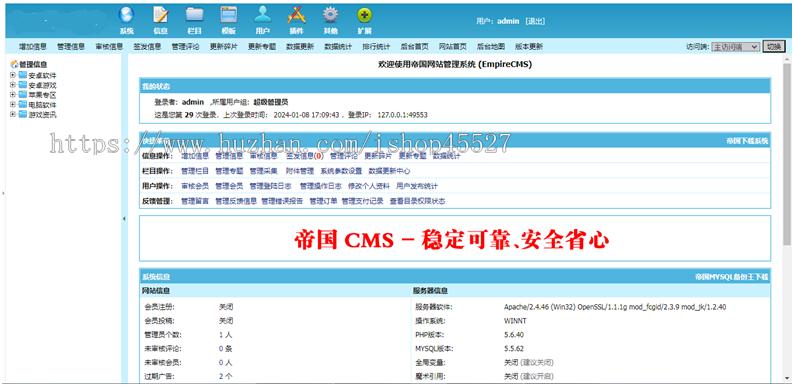The height and width of the screenshot is (386, 794).
Task: Select 增加信息 in the top menu bar
Action: tap(33, 47)
